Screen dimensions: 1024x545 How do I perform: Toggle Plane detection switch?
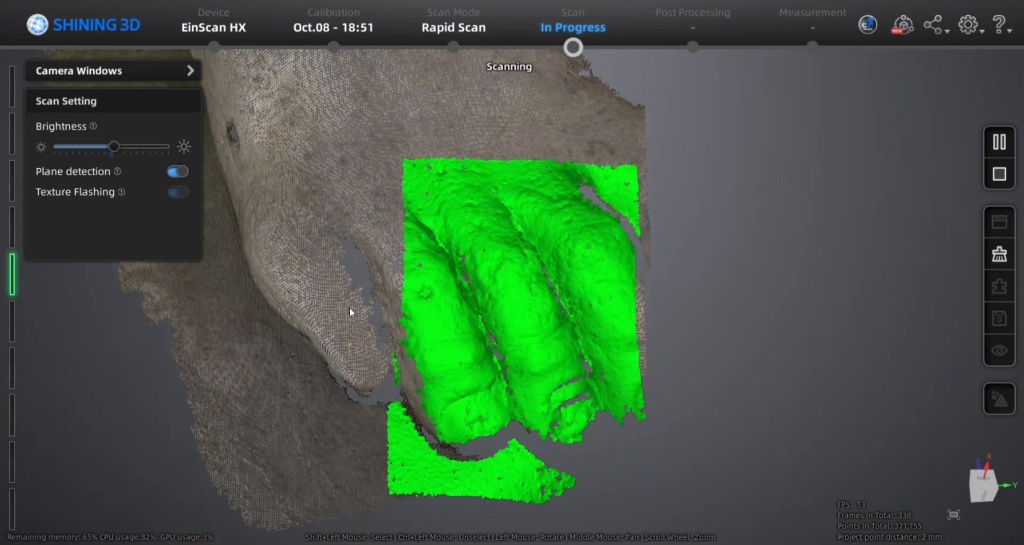[x=178, y=171]
